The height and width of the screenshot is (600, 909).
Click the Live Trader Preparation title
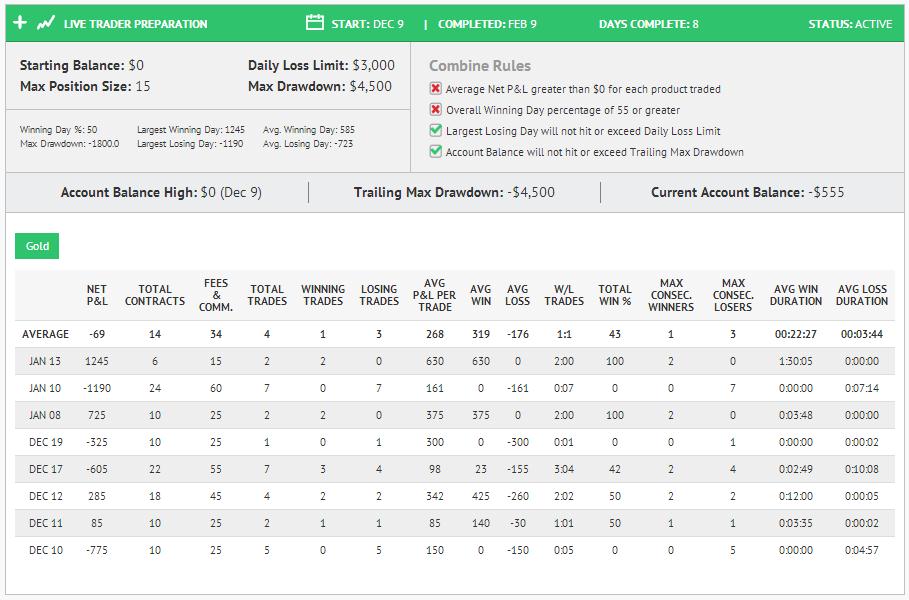point(135,24)
